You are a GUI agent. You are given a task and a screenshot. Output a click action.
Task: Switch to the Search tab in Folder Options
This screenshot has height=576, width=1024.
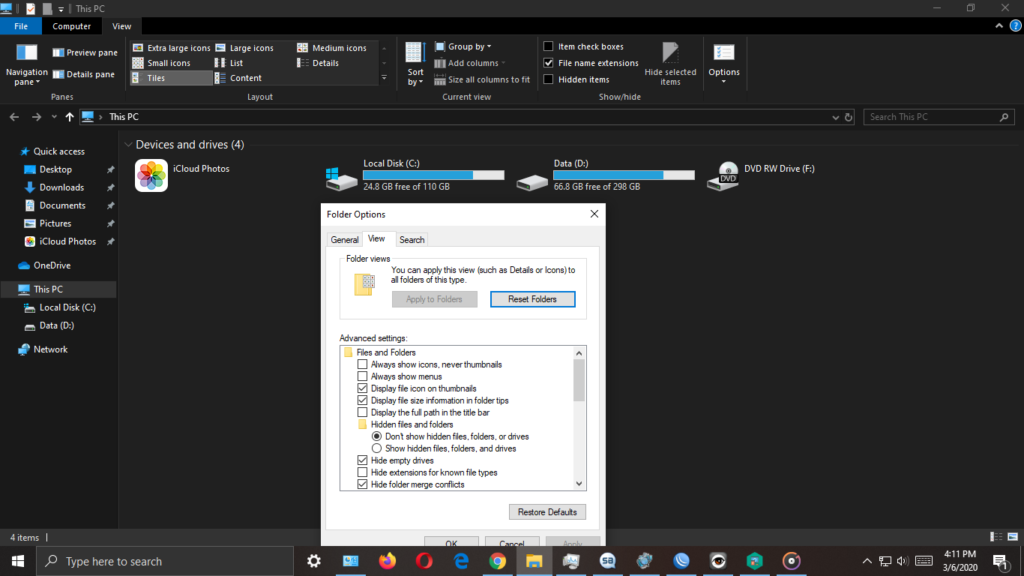(x=412, y=240)
